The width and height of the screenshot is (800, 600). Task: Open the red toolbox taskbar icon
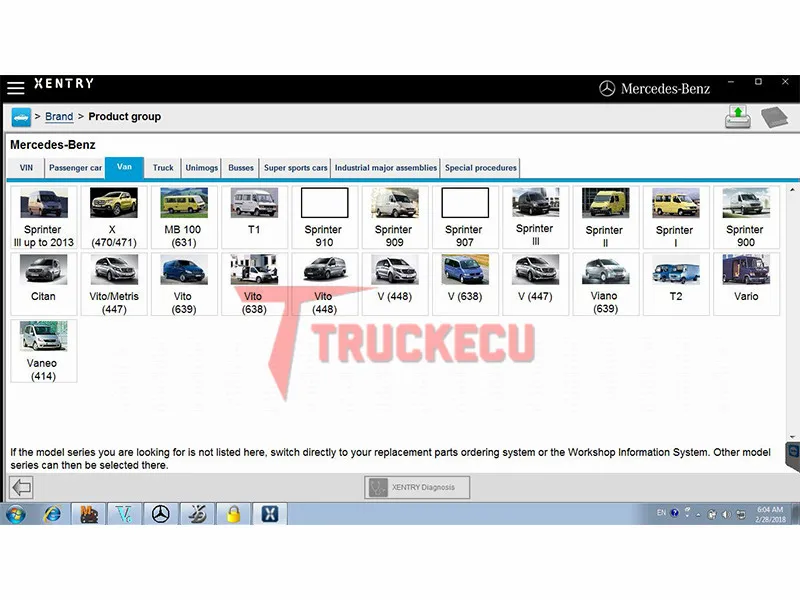tap(89, 514)
